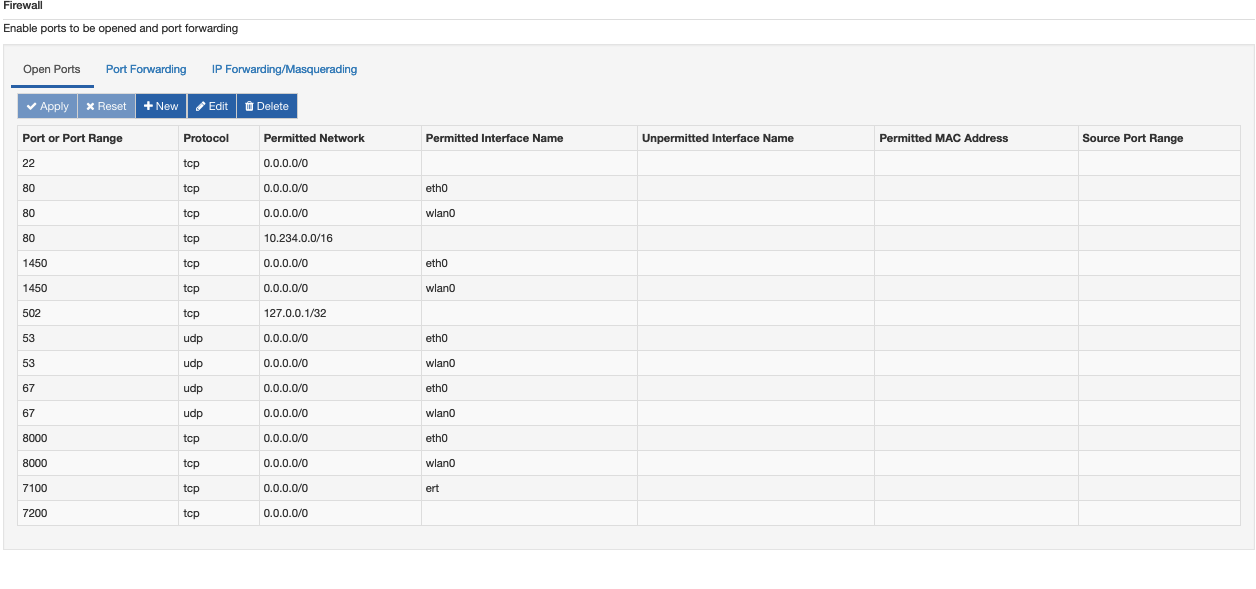Create a new rule with the New button

click(x=161, y=105)
